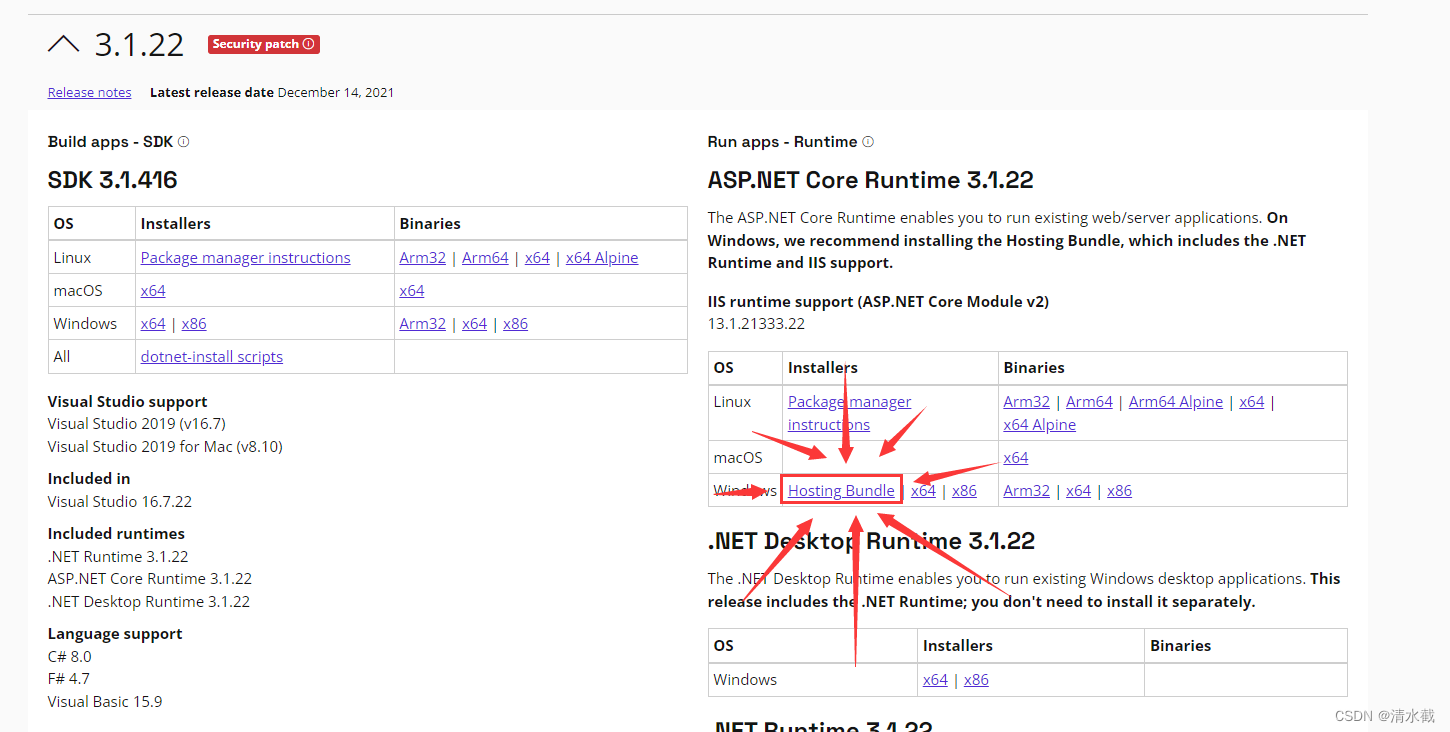Download .NET Desktop Runtime Windows x64 installer

pos(935,679)
